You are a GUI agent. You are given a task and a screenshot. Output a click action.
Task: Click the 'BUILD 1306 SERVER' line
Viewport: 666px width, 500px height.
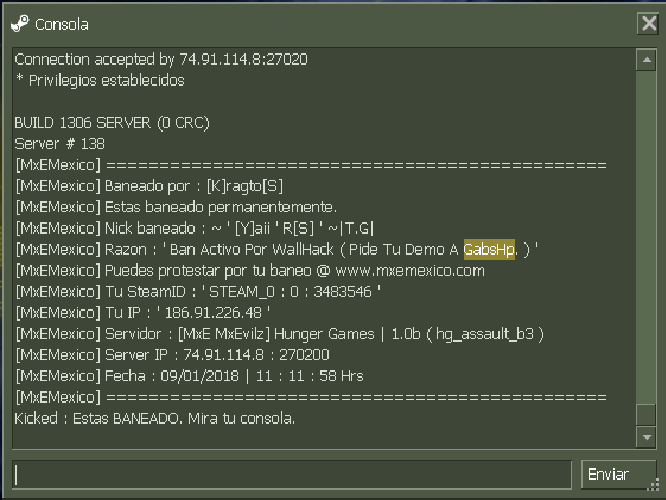(x=112, y=123)
